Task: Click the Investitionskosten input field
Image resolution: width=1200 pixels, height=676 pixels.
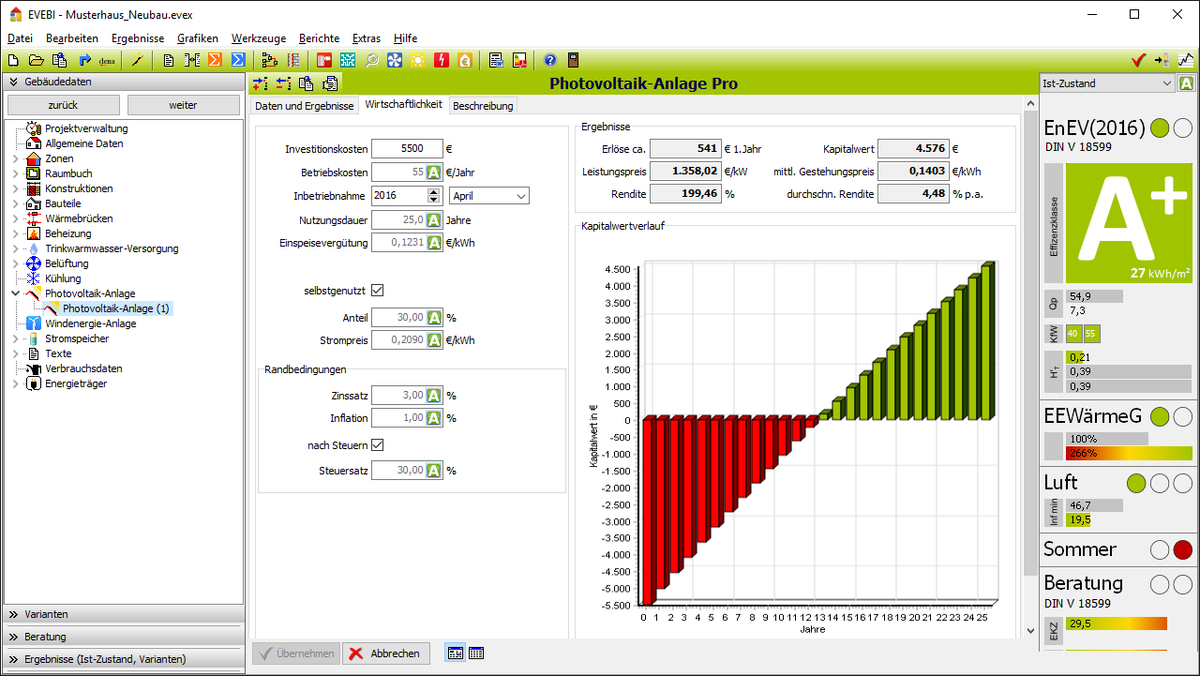Action: click(406, 148)
